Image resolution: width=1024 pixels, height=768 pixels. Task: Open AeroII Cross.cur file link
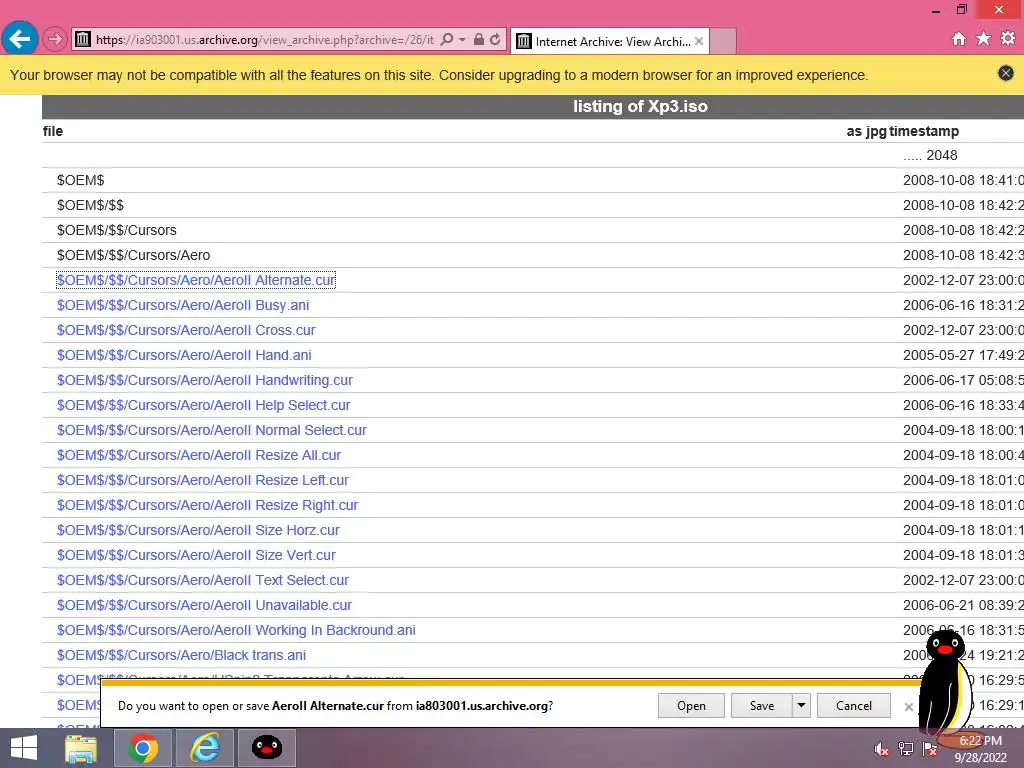(x=186, y=330)
